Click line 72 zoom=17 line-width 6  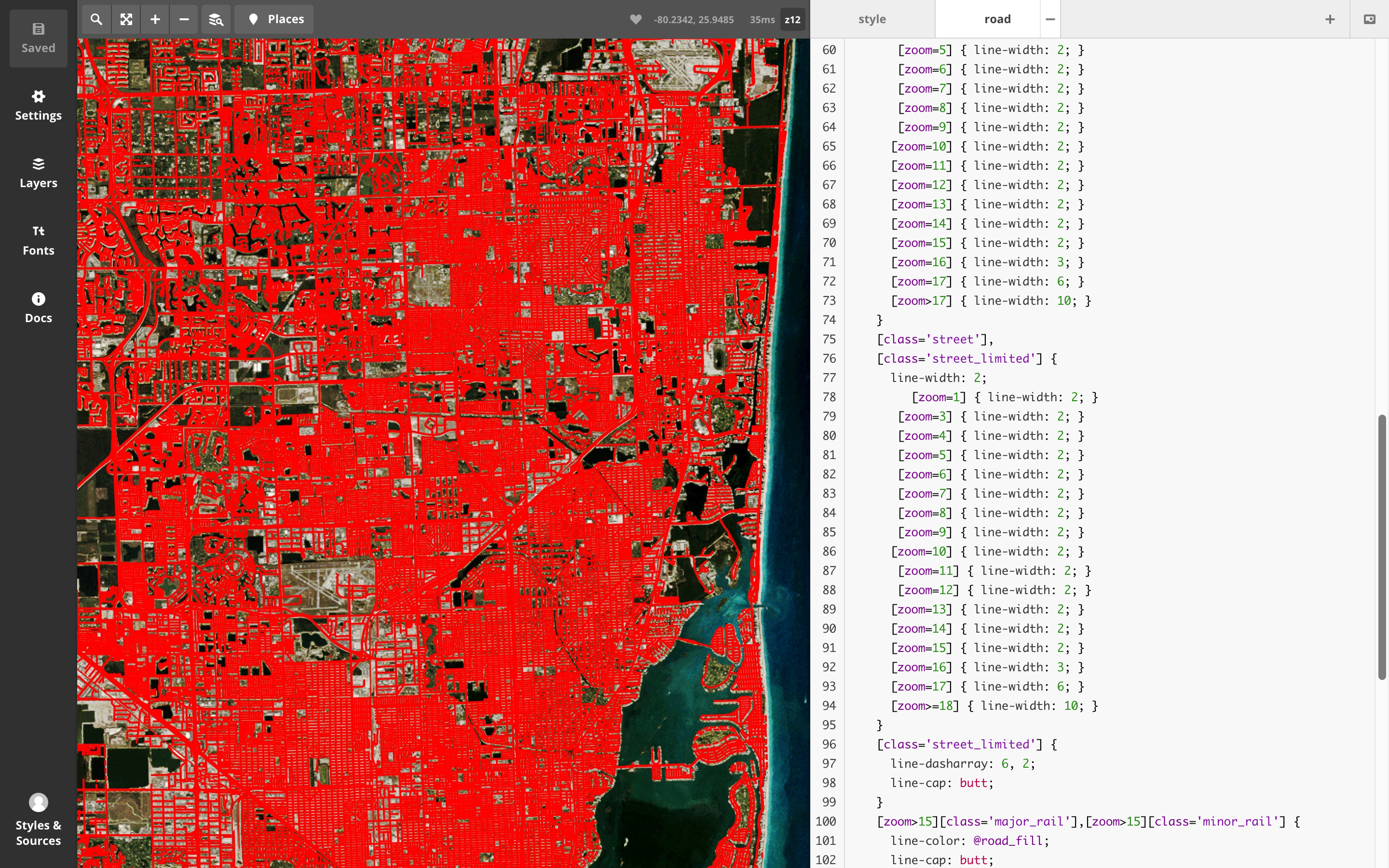pos(987,281)
